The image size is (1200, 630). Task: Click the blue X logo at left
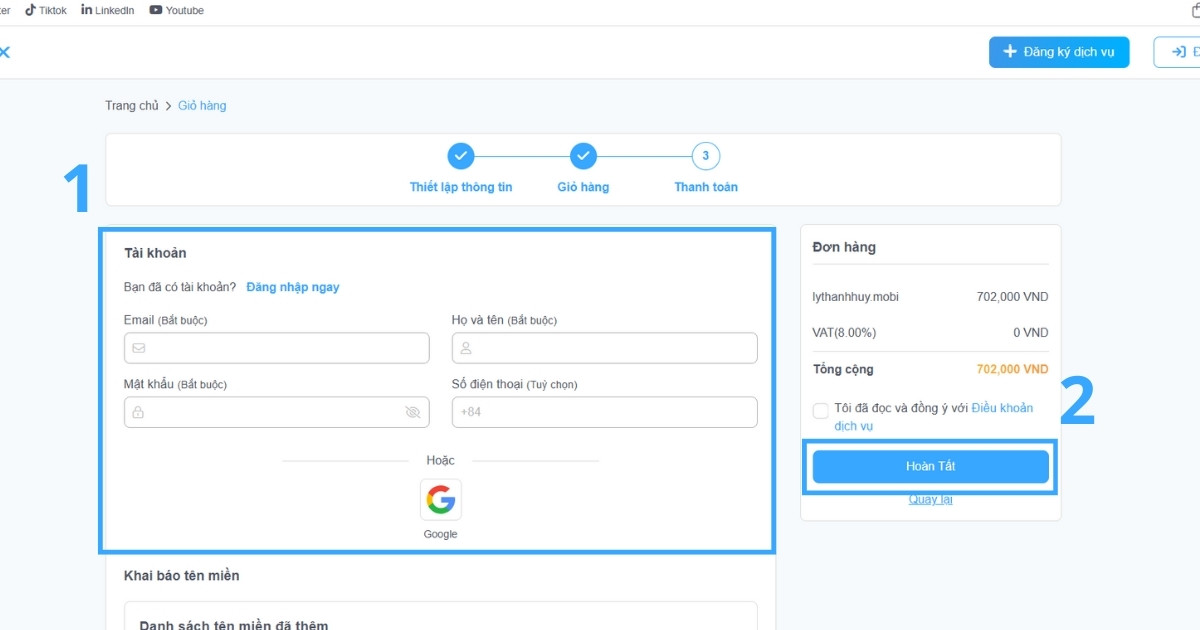click(5, 52)
